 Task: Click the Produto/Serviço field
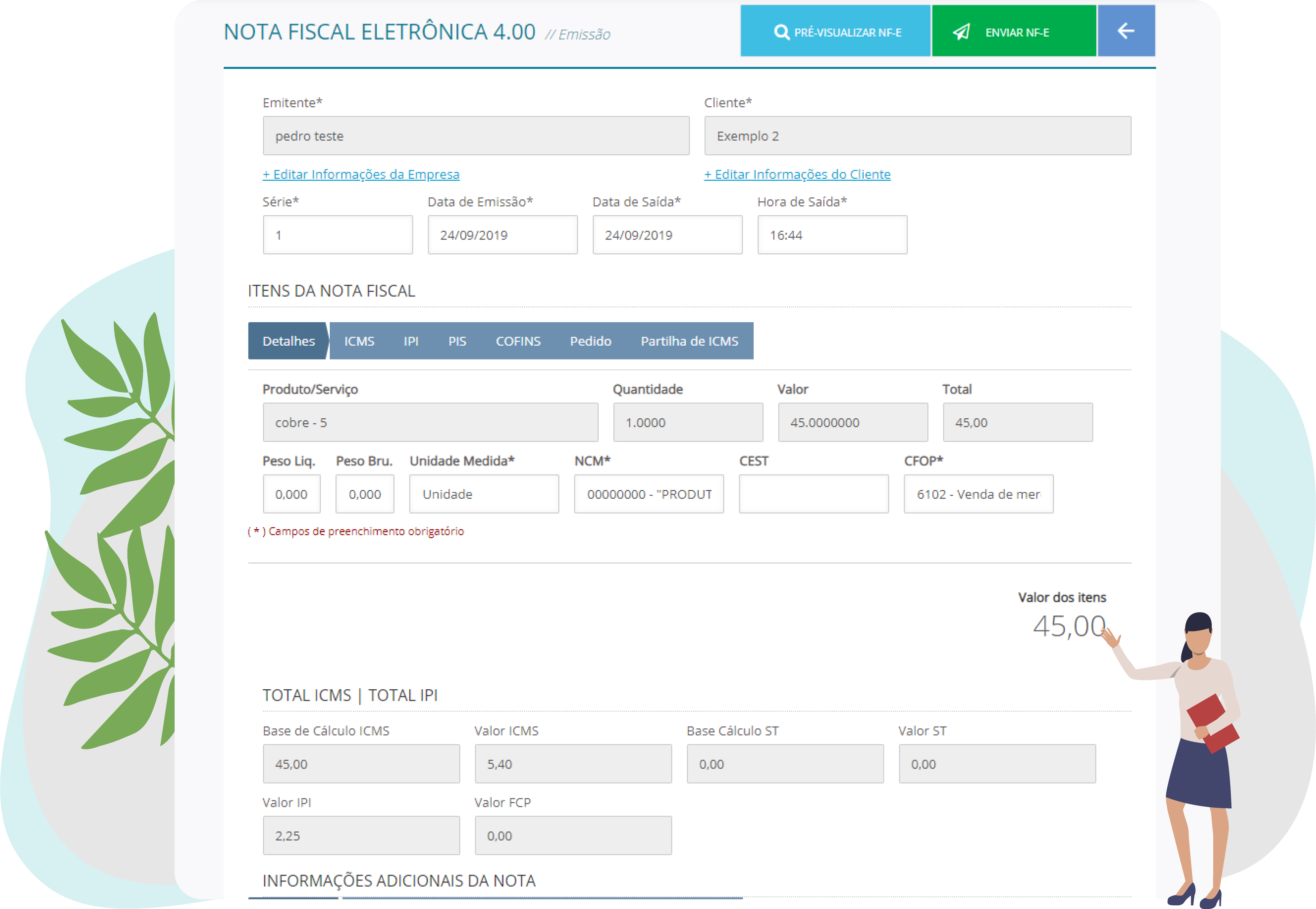tap(431, 422)
